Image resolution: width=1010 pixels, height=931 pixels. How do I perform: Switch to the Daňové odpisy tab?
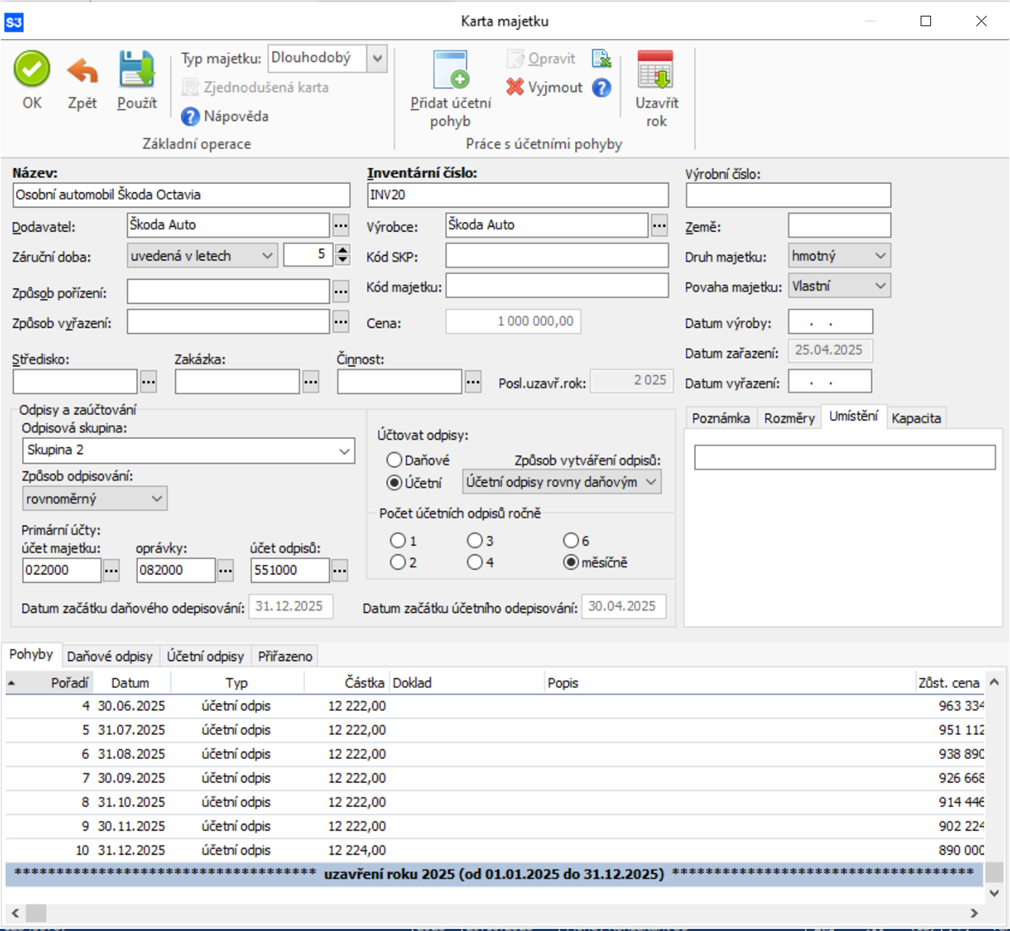[110, 656]
